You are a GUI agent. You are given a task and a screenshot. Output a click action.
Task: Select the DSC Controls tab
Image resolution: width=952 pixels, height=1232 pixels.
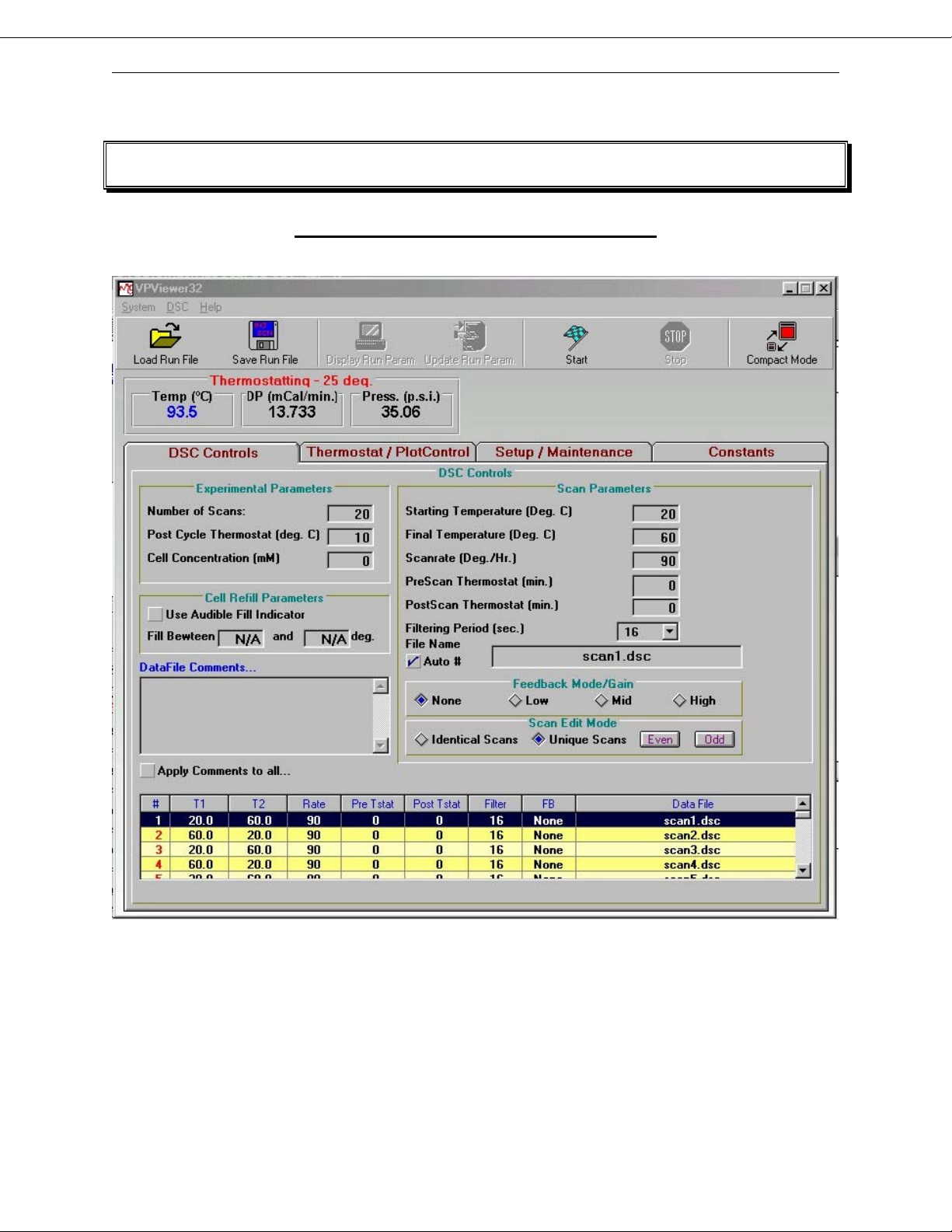click(212, 452)
